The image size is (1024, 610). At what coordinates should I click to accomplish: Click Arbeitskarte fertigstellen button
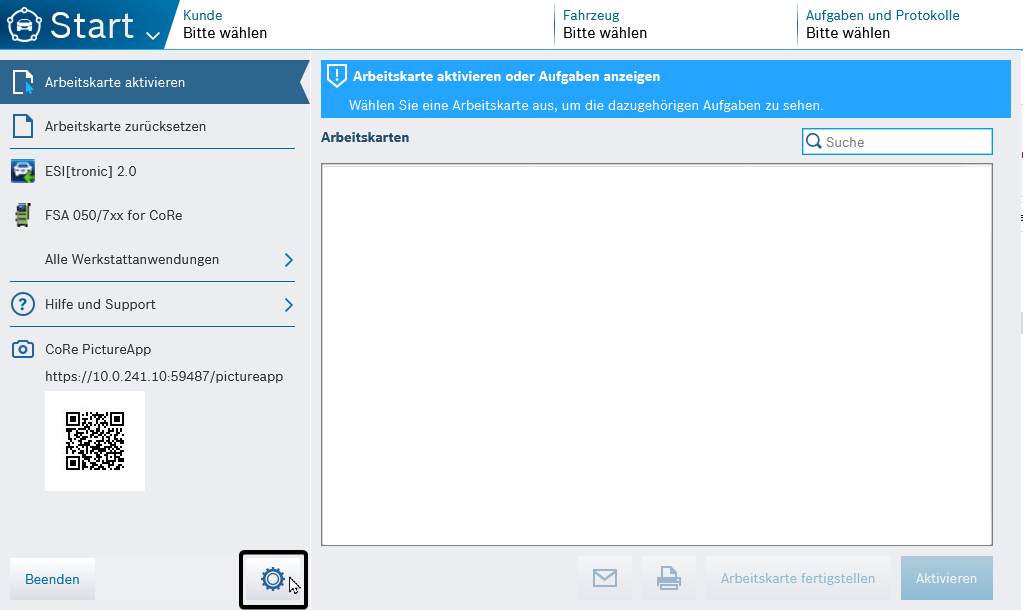point(798,578)
